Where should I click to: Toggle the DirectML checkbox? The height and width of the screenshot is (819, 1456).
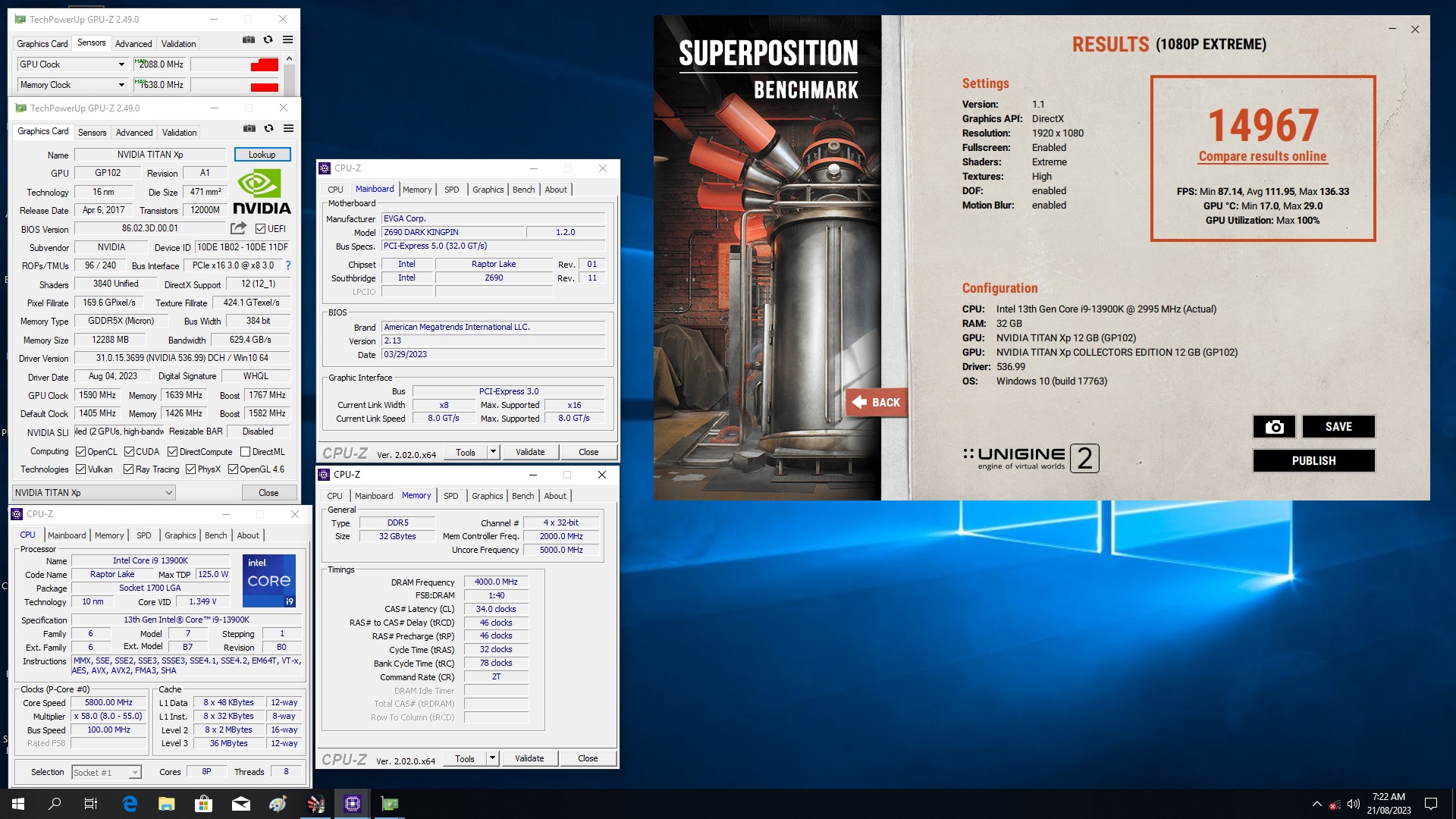coord(245,452)
